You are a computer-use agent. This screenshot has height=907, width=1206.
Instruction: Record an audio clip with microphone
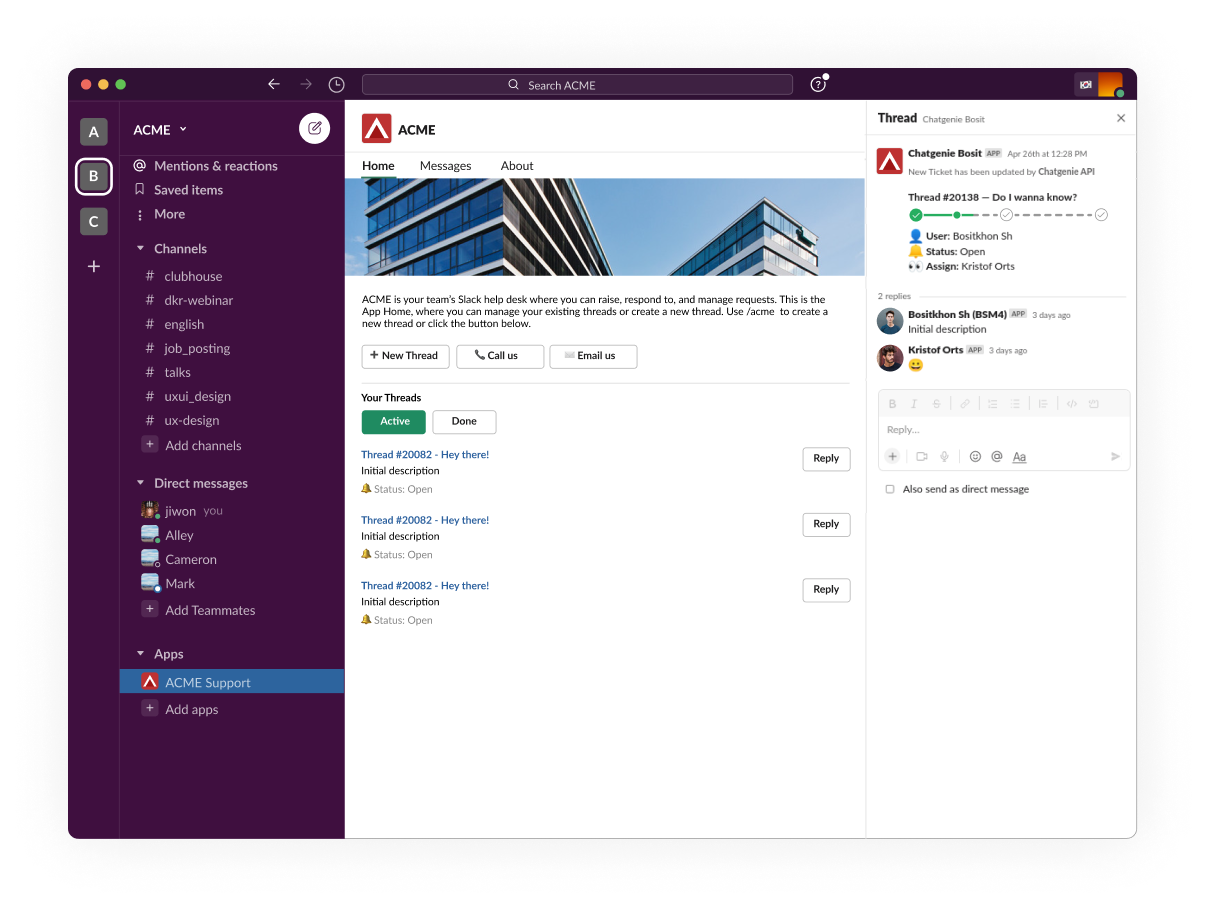[x=944, y=456]
